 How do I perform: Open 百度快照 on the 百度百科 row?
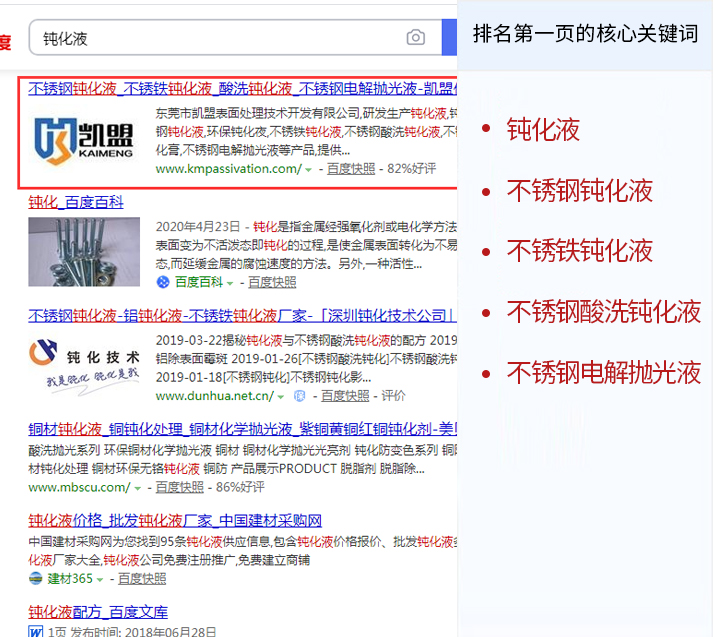(x=272, y=282)
